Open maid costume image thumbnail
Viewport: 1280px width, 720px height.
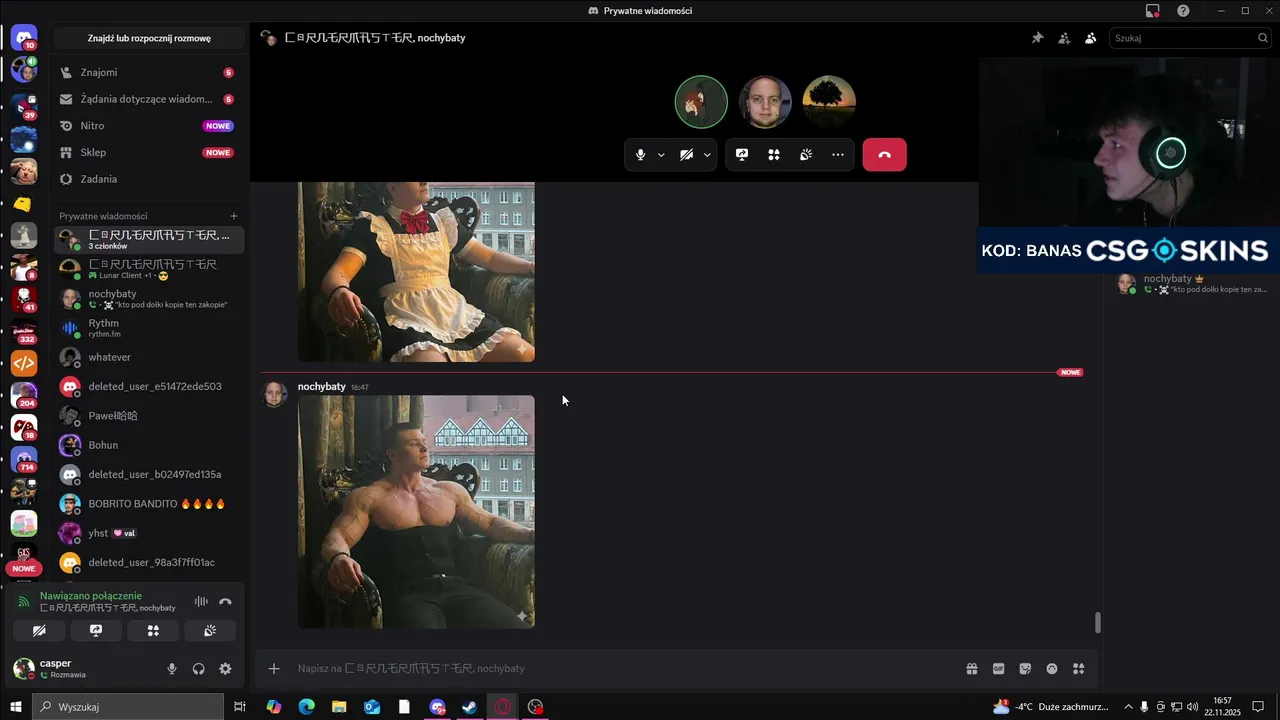(x=416, y=272)
